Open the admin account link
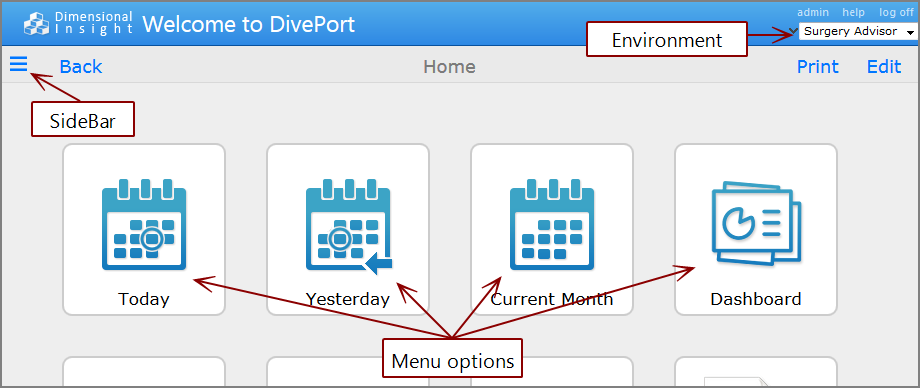This screenshot has width=920, height=388. 813,12
